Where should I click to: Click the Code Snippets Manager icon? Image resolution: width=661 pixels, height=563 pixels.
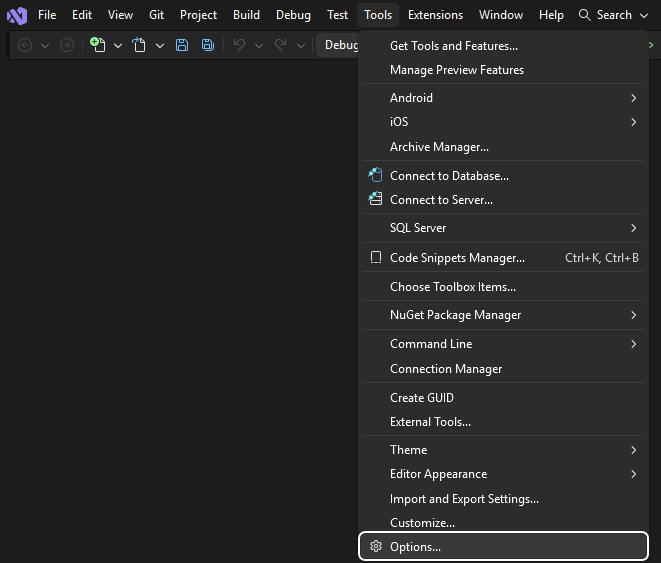click(x=376, y=257)
